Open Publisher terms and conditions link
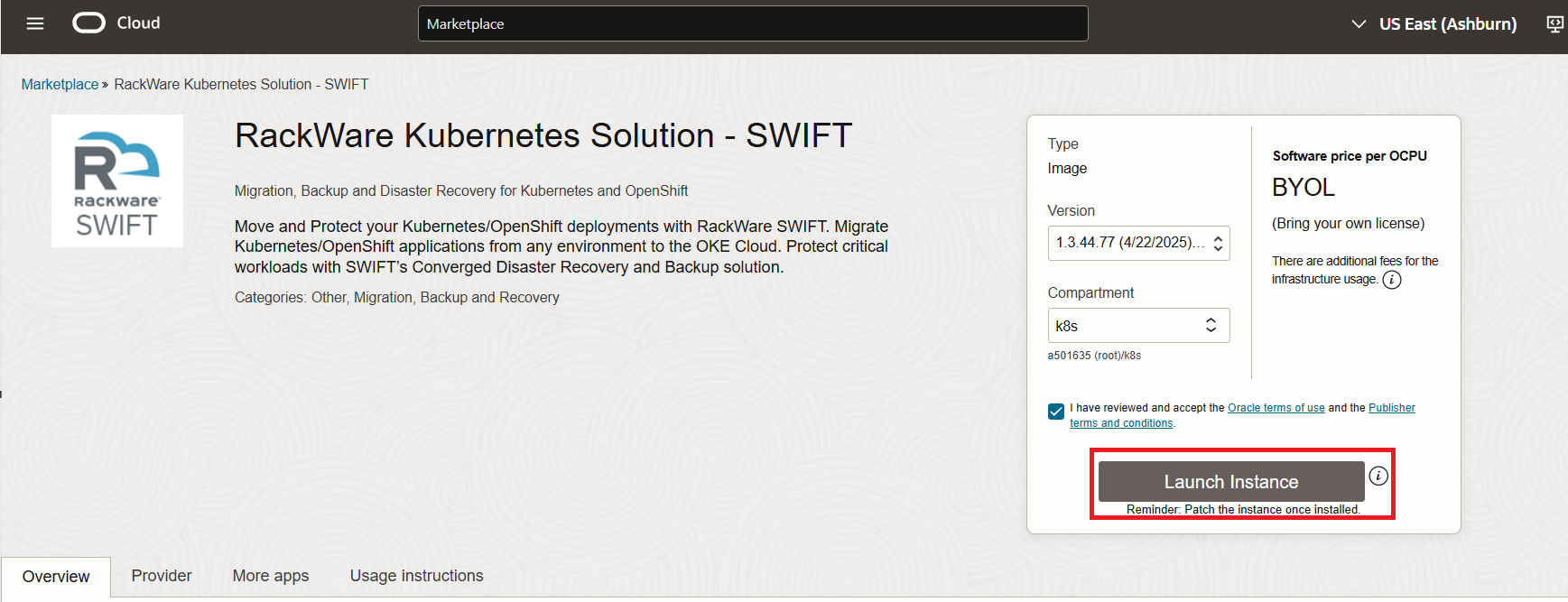 (x=1242, y=415)
